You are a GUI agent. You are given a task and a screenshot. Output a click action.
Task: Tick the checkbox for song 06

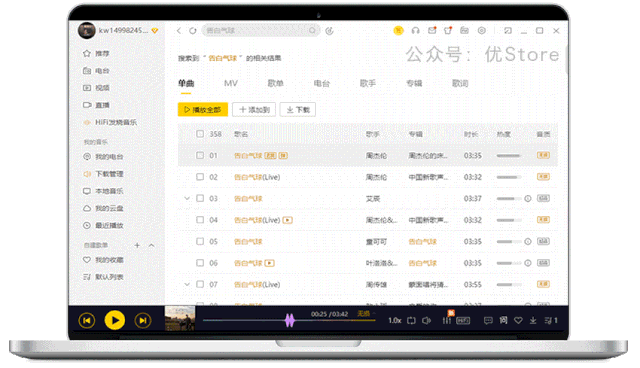click(200, 263)
